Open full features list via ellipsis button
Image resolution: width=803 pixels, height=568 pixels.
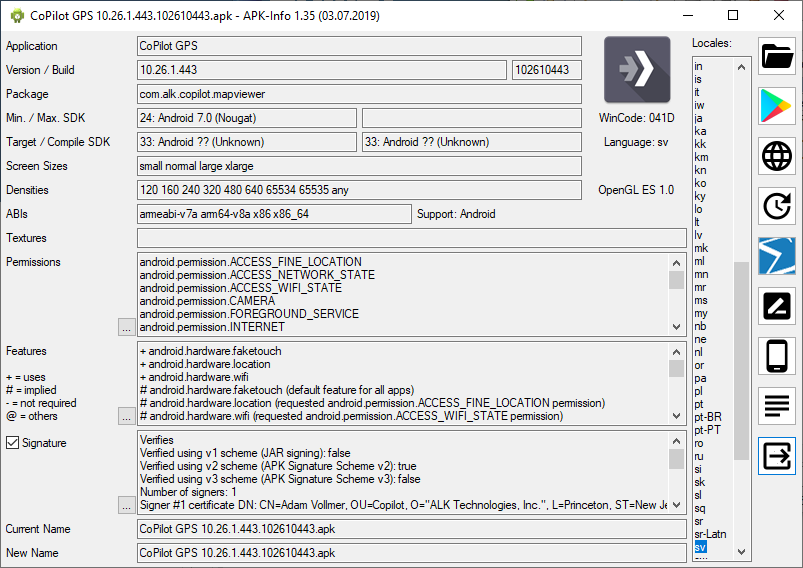point(126,416)
